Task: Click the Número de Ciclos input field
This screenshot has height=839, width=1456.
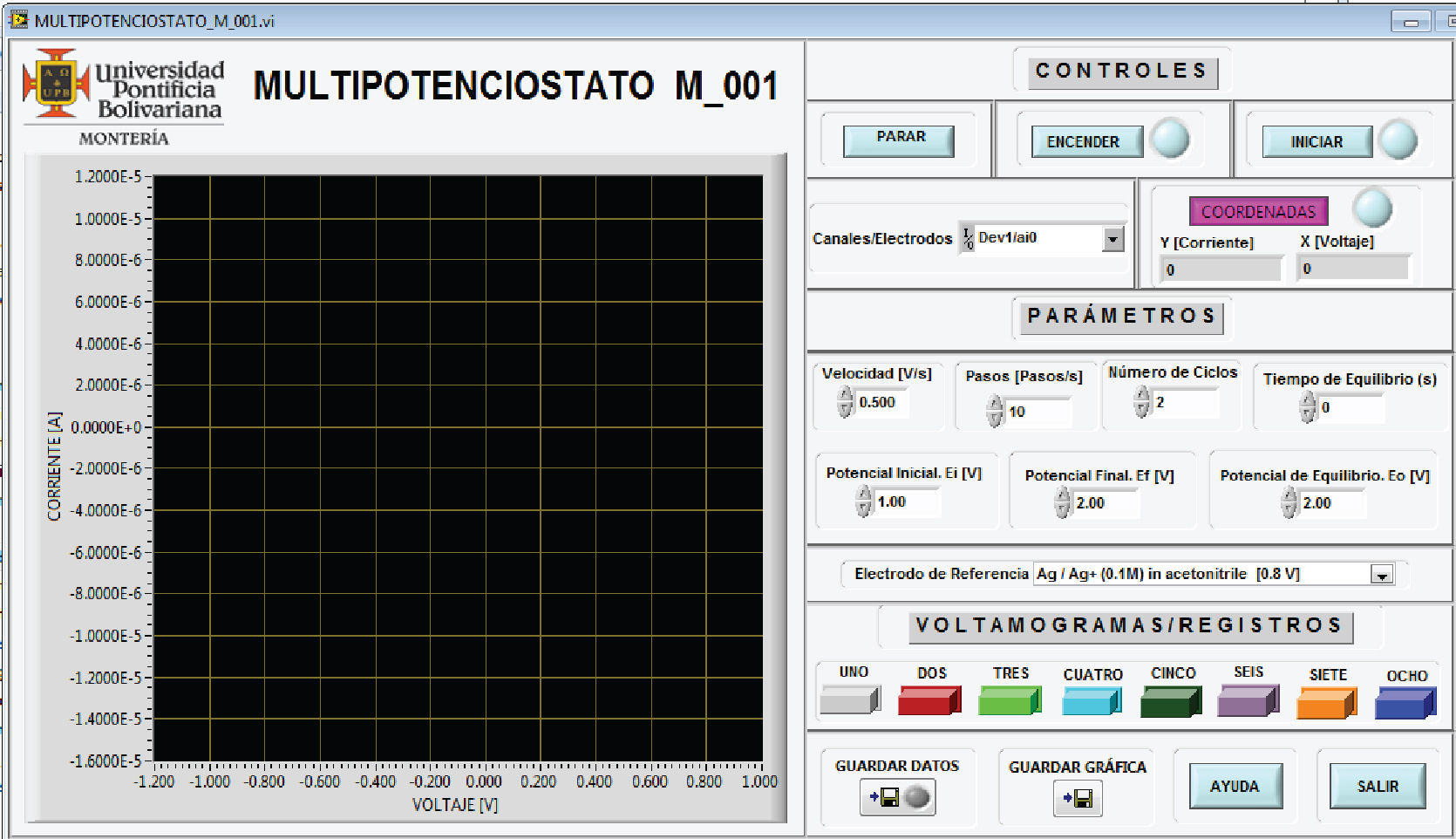Action: pos(1184,402)
